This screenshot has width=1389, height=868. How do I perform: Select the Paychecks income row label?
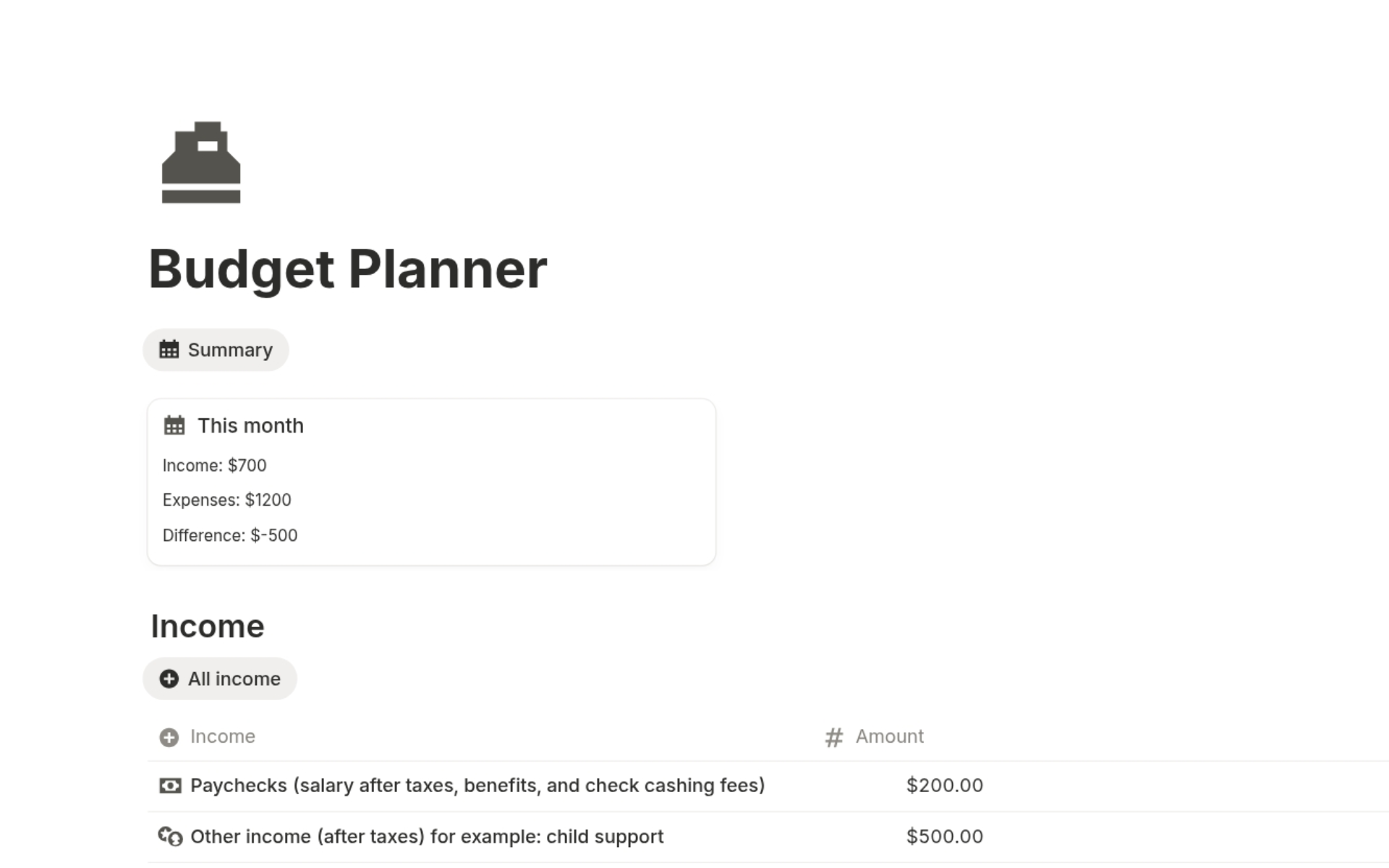[x=477, y=785]
